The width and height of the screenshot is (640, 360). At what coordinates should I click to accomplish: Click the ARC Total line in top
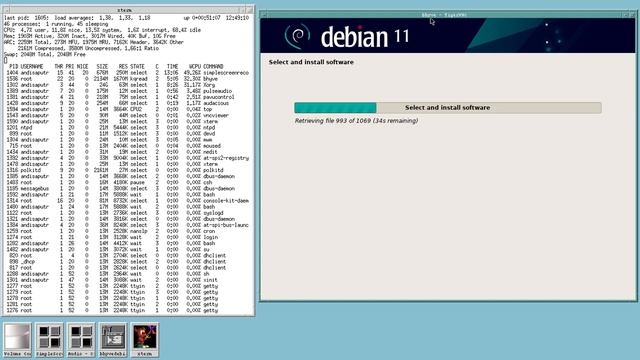[x=94, y=42]
